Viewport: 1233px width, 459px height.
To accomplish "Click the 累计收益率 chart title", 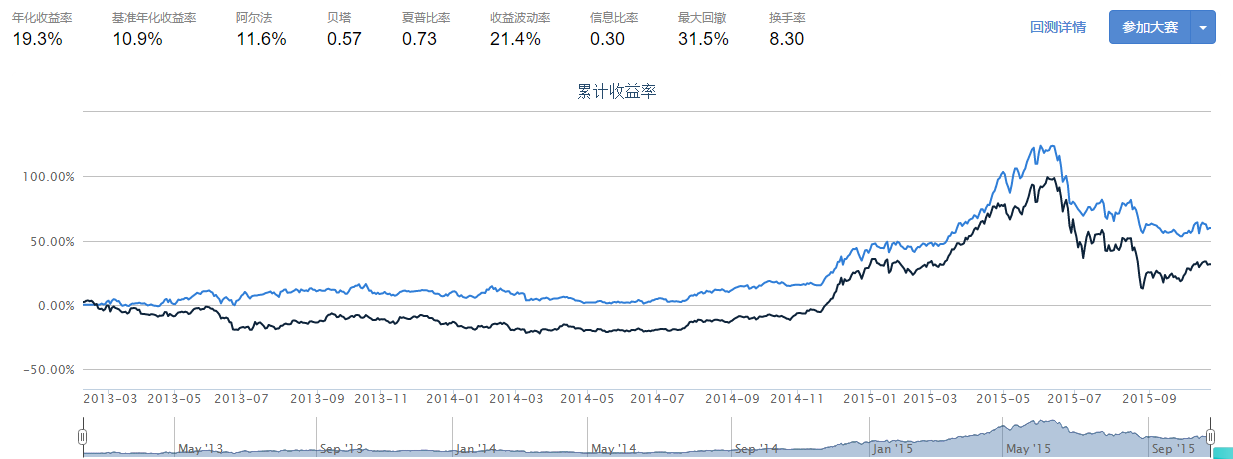I will (x=616, y=92).
